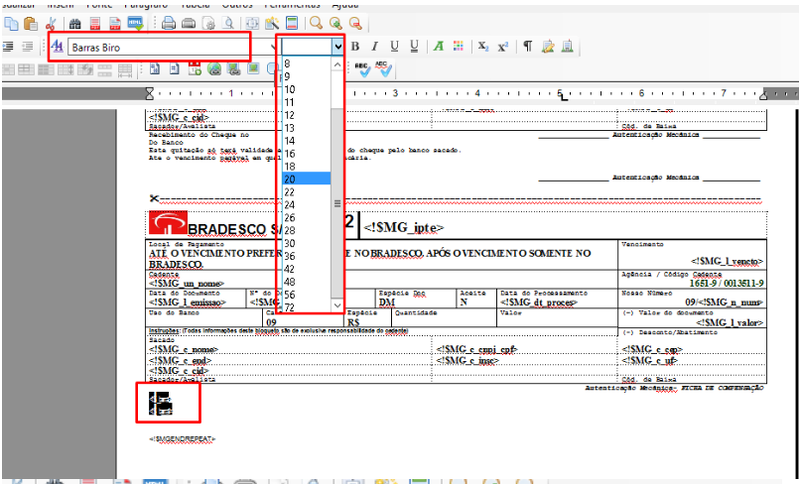Screen dimensions: 800x484
Task: Select highlighted font size 20
Action: [306, 179]
